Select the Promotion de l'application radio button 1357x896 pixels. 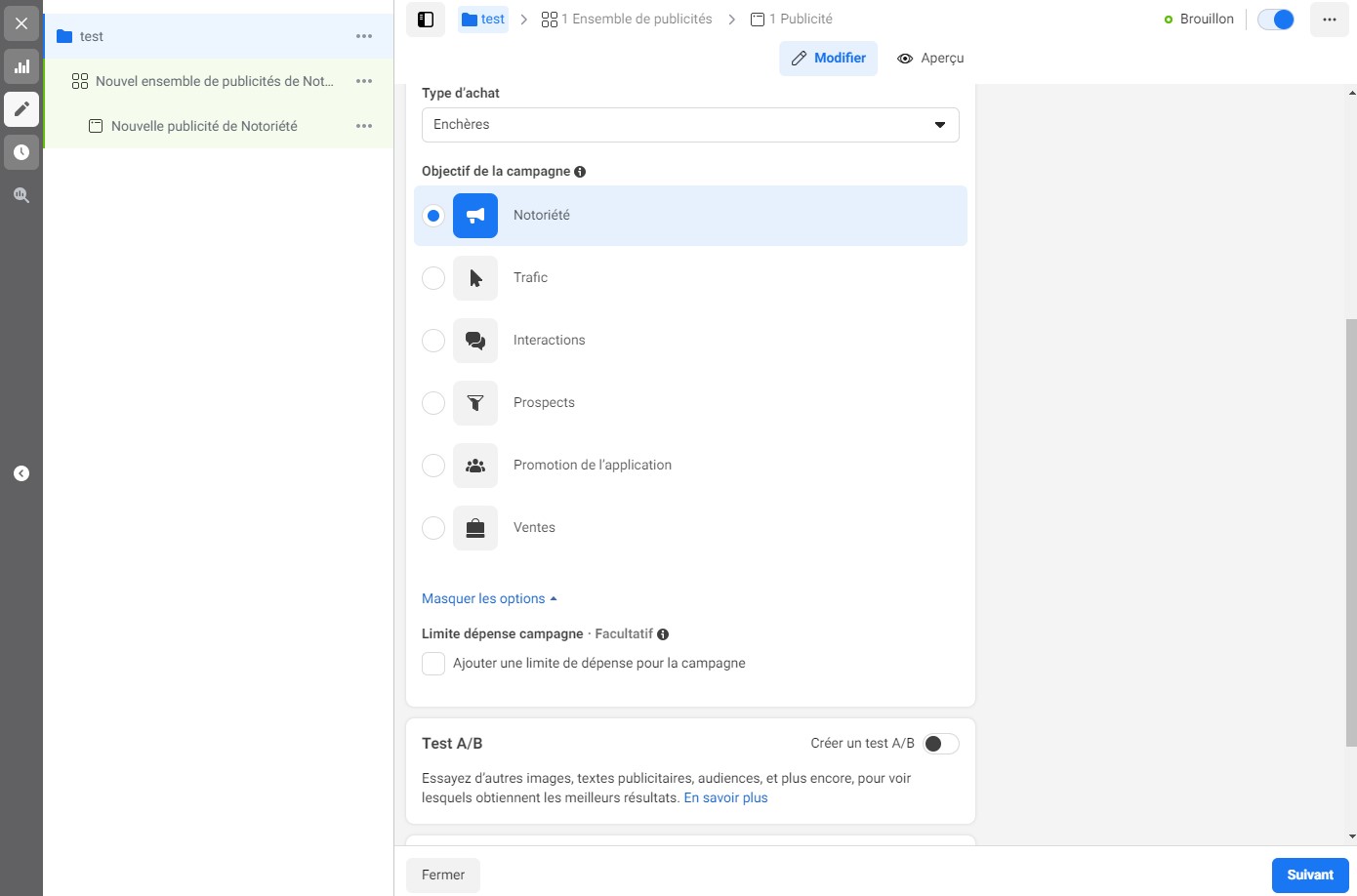433,466
